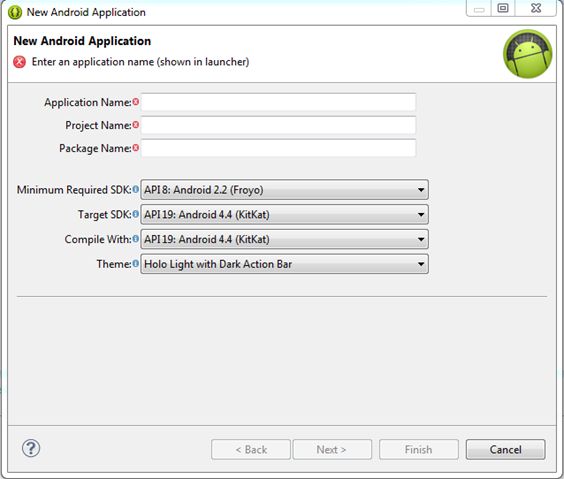
Task: Focus the Application Name text field
Action: pos(278,102)
